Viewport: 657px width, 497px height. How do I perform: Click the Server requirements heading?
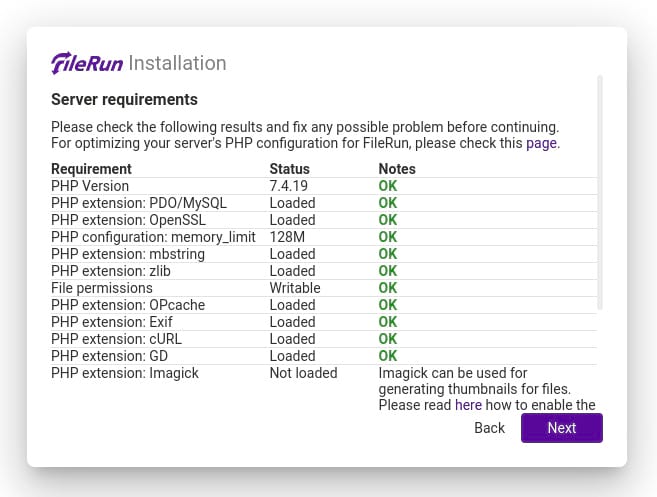124,100
